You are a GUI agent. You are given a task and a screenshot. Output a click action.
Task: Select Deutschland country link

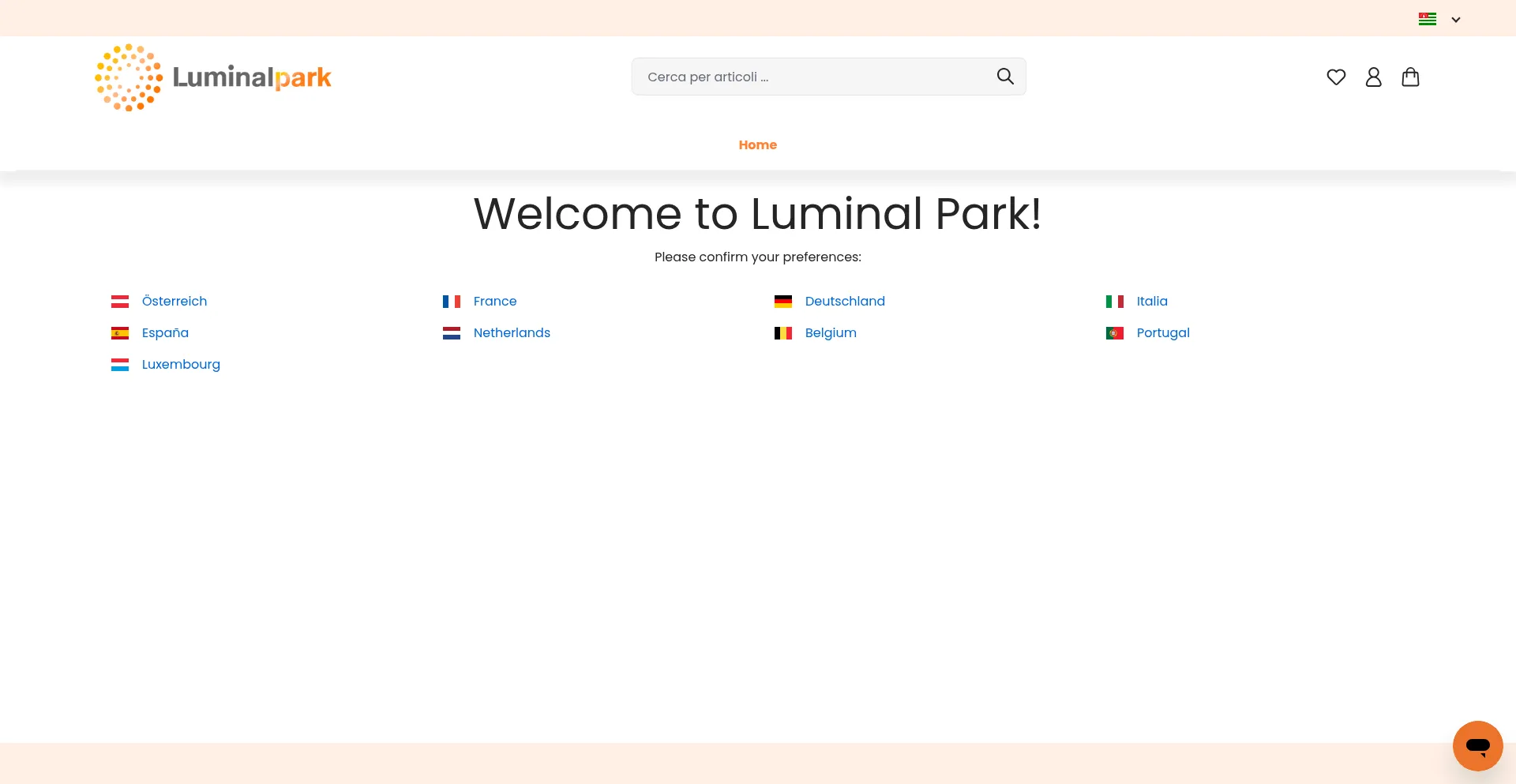[x=844, y=302]
